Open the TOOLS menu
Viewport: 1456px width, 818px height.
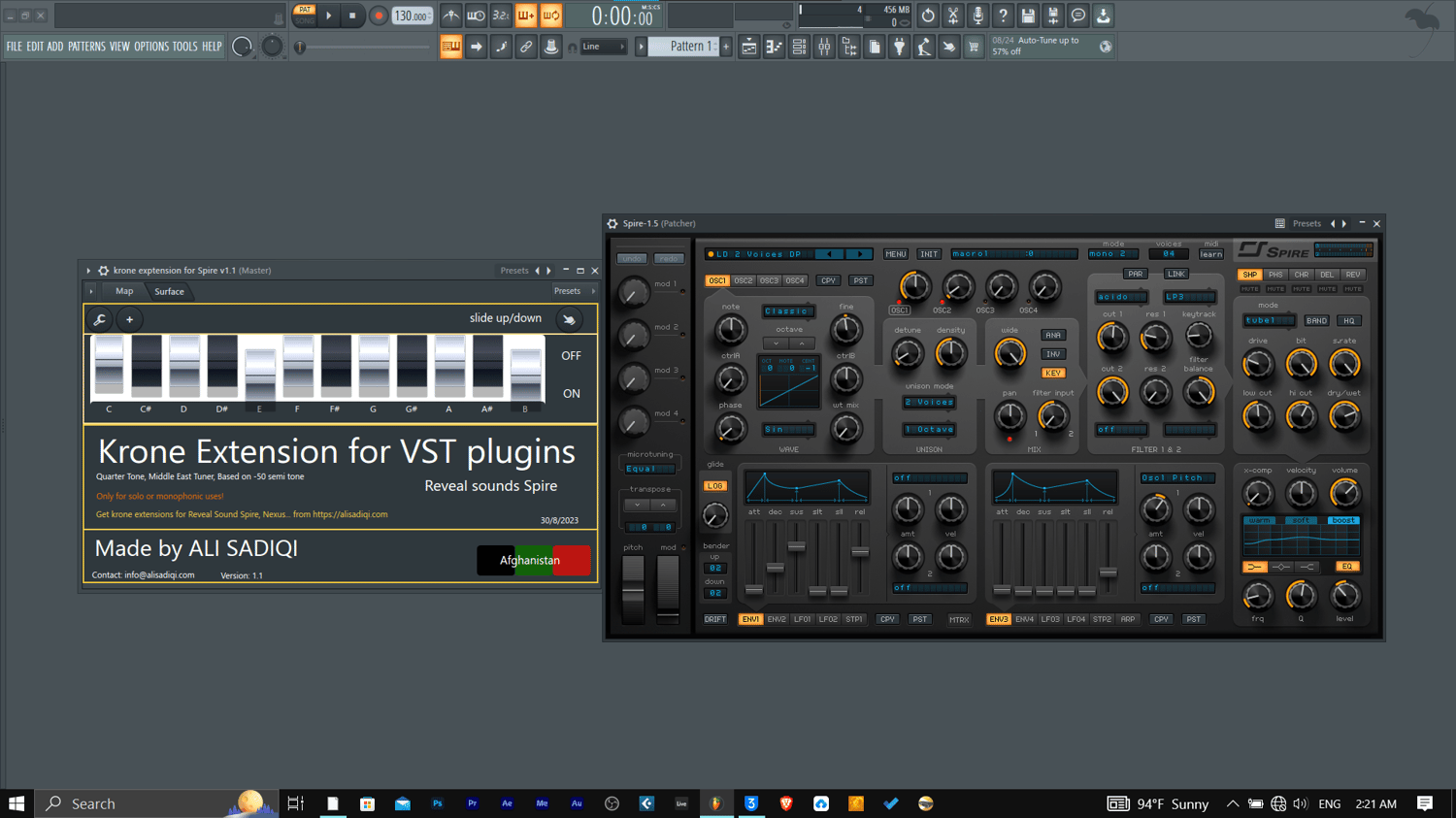click(x=184, y=47)
